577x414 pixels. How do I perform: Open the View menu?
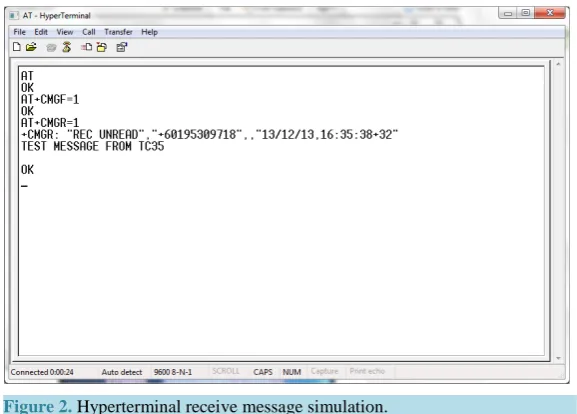click(x=65, y=32)
